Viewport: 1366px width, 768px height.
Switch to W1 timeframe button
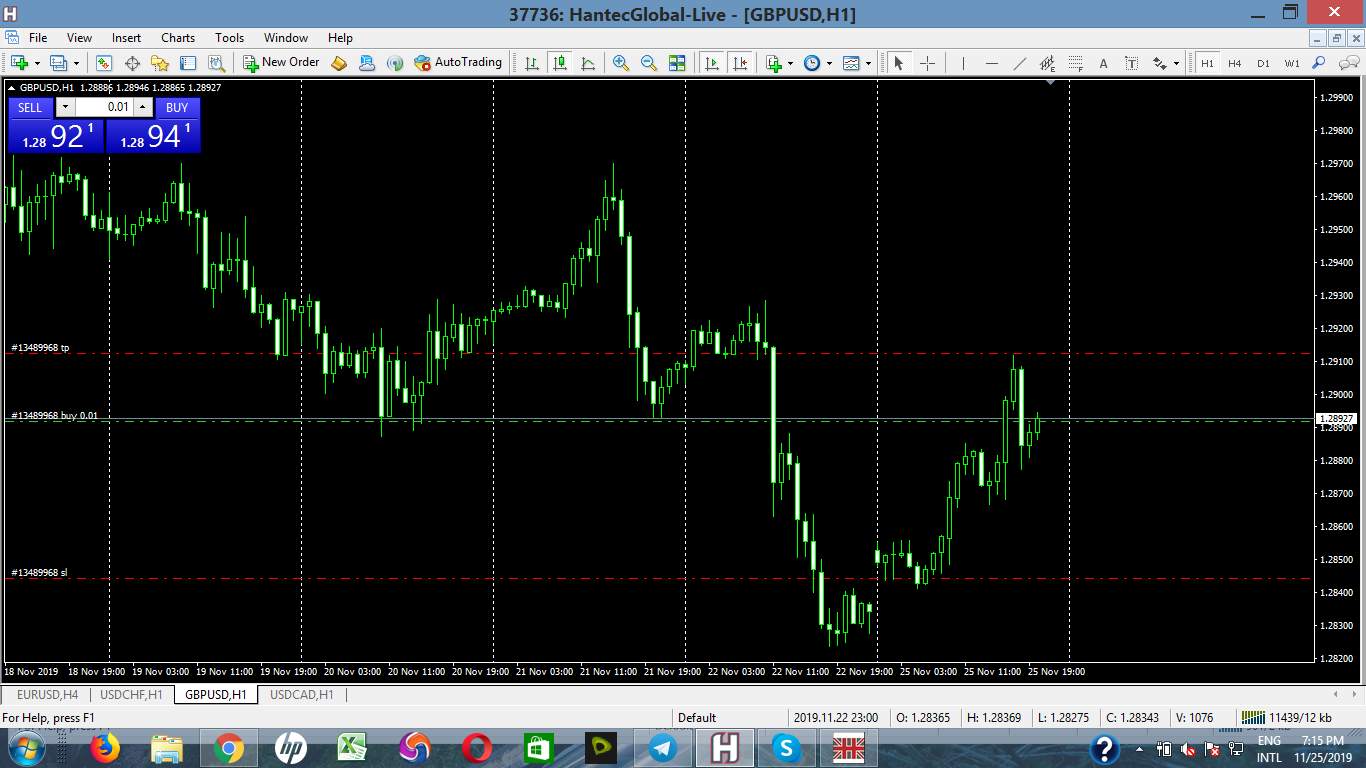tap(1292, 63)
